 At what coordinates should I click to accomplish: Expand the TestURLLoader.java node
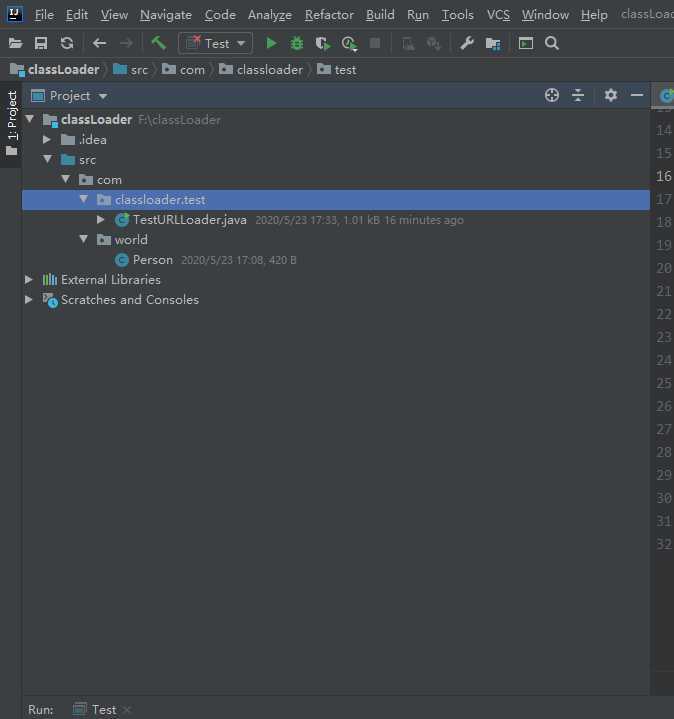coord(101,219)
